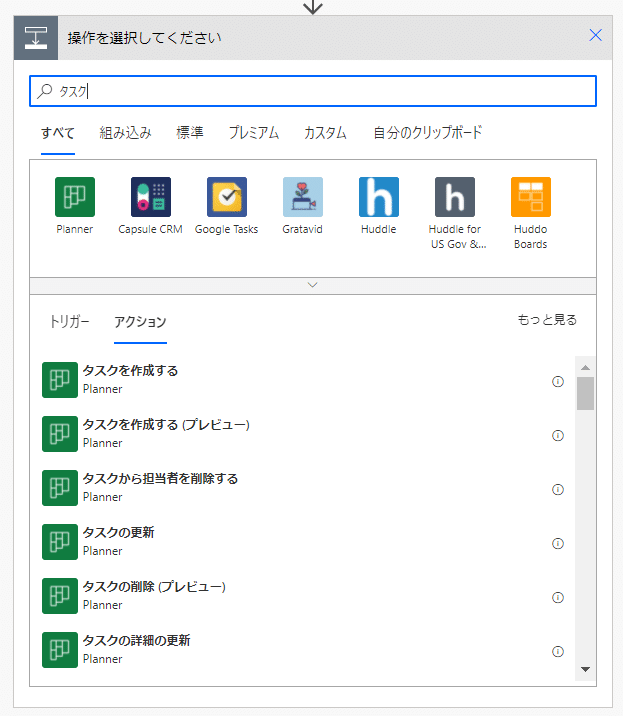
Task: Switch to the カスタム tab
Action: (x=325, y=133)
